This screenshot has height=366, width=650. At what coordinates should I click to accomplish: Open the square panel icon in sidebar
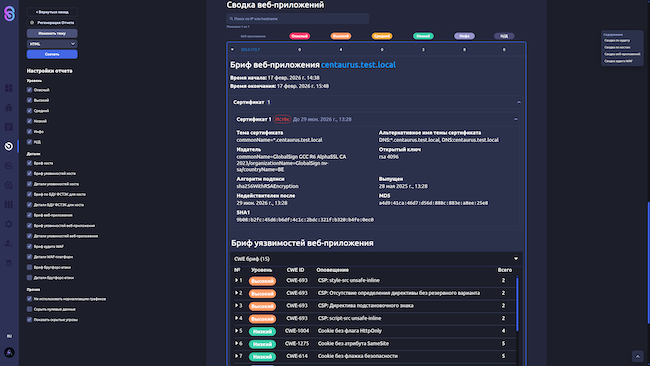click(9, 127)
